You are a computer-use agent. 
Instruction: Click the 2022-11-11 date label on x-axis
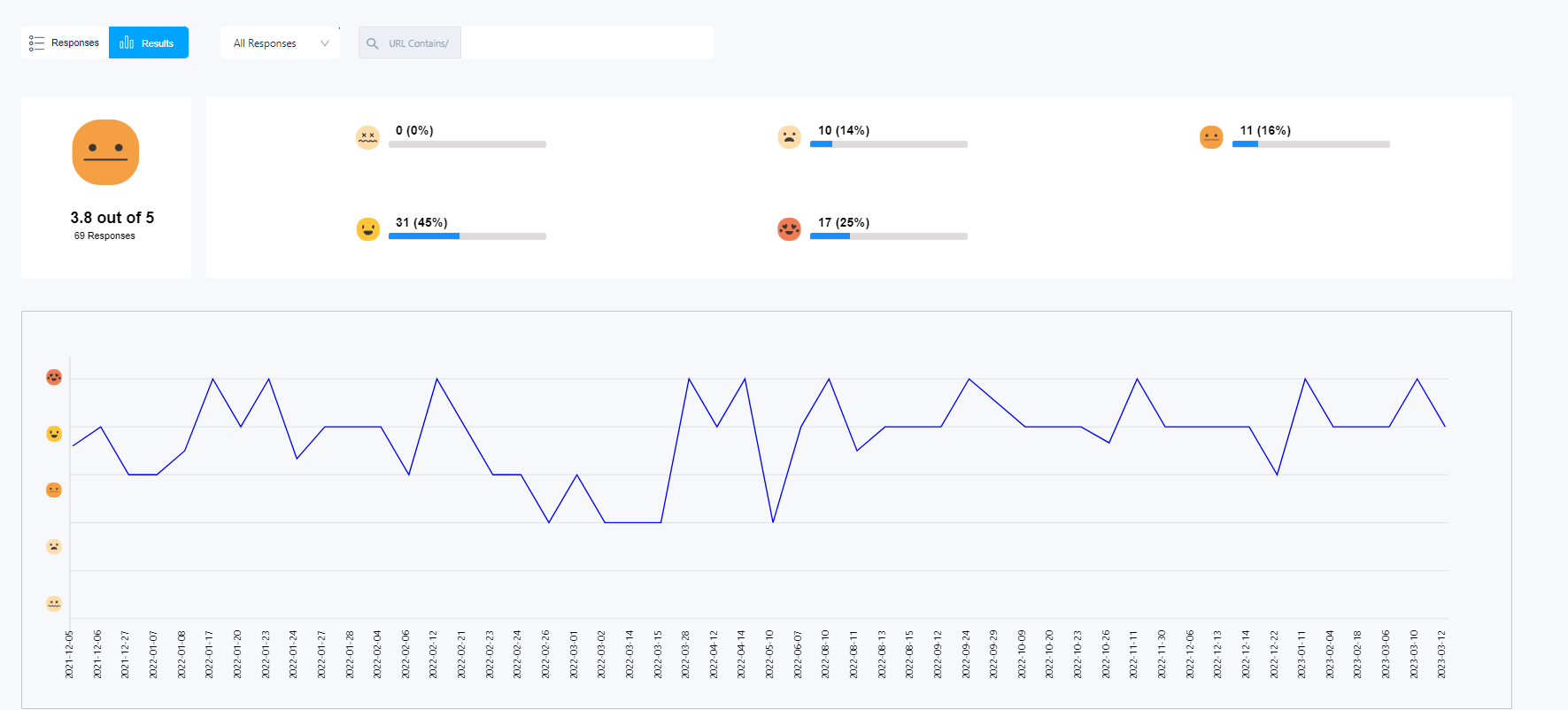tap(1133, 655)
